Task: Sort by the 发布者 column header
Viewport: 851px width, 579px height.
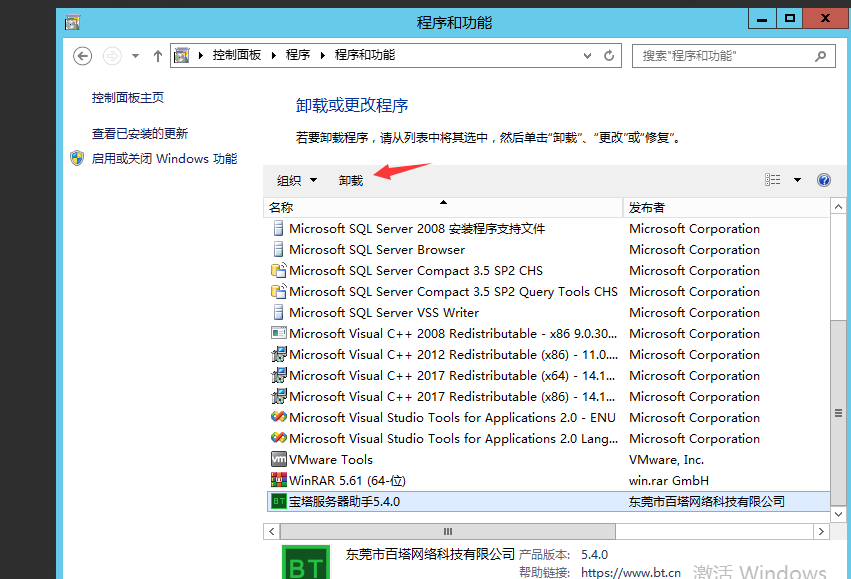Action: pos(726,207)
